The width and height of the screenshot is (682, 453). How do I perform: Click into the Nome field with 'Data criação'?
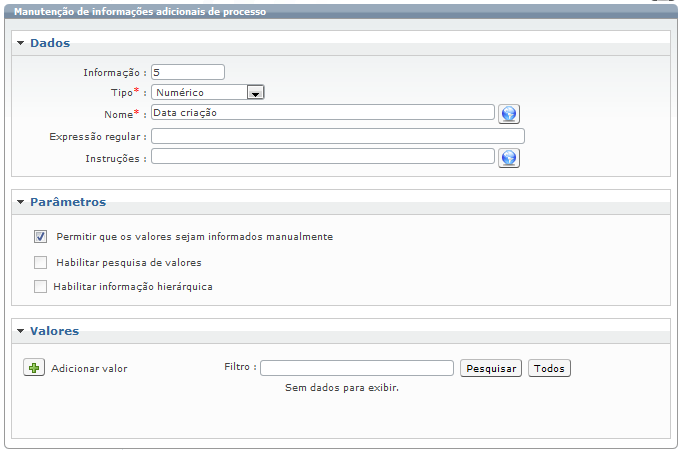[323, 112]
